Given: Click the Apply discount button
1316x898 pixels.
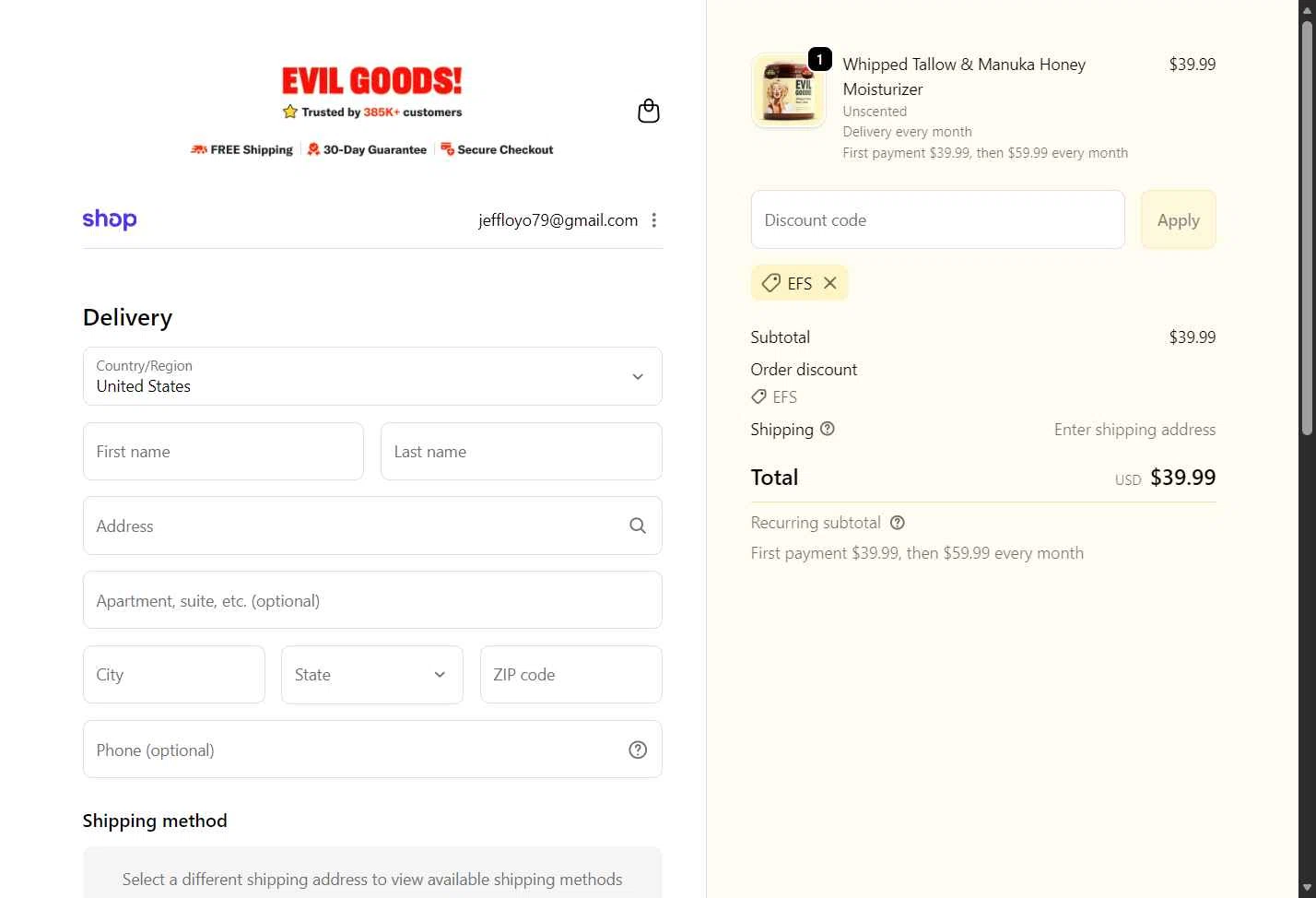Looking at the screenshot, I should (x=1179, y=219).
